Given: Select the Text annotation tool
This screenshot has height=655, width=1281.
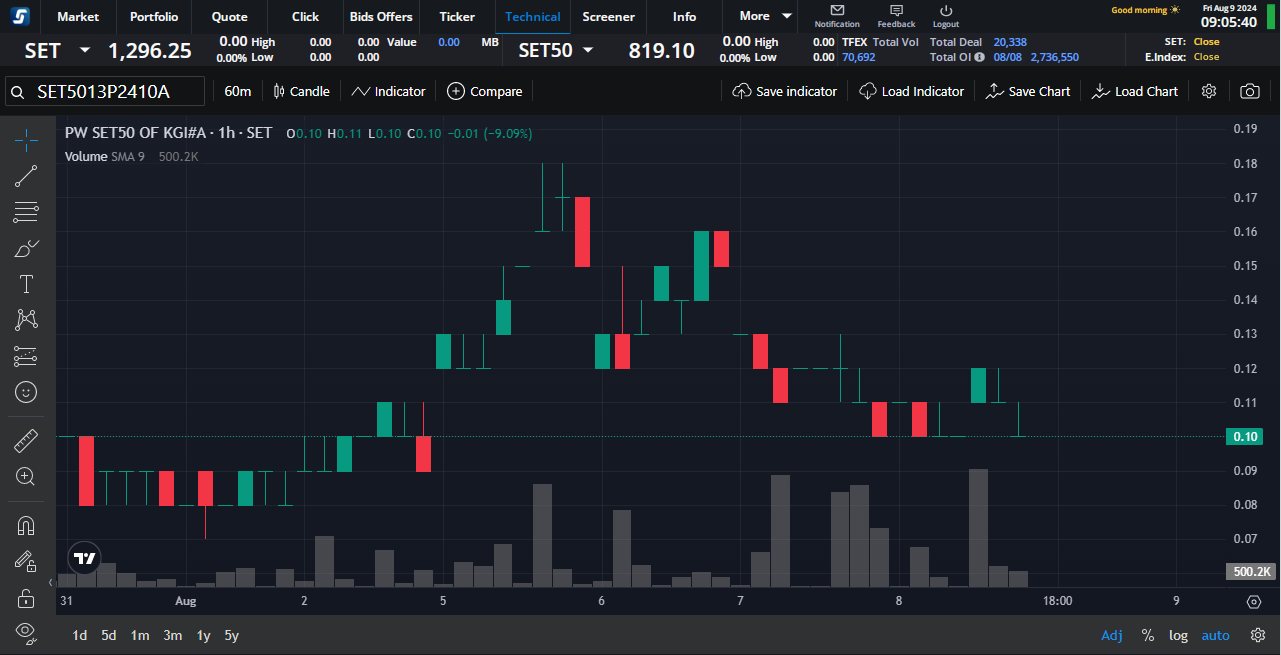Looking at the screenshot, I should pyautogui.click(x=26, y=284).
